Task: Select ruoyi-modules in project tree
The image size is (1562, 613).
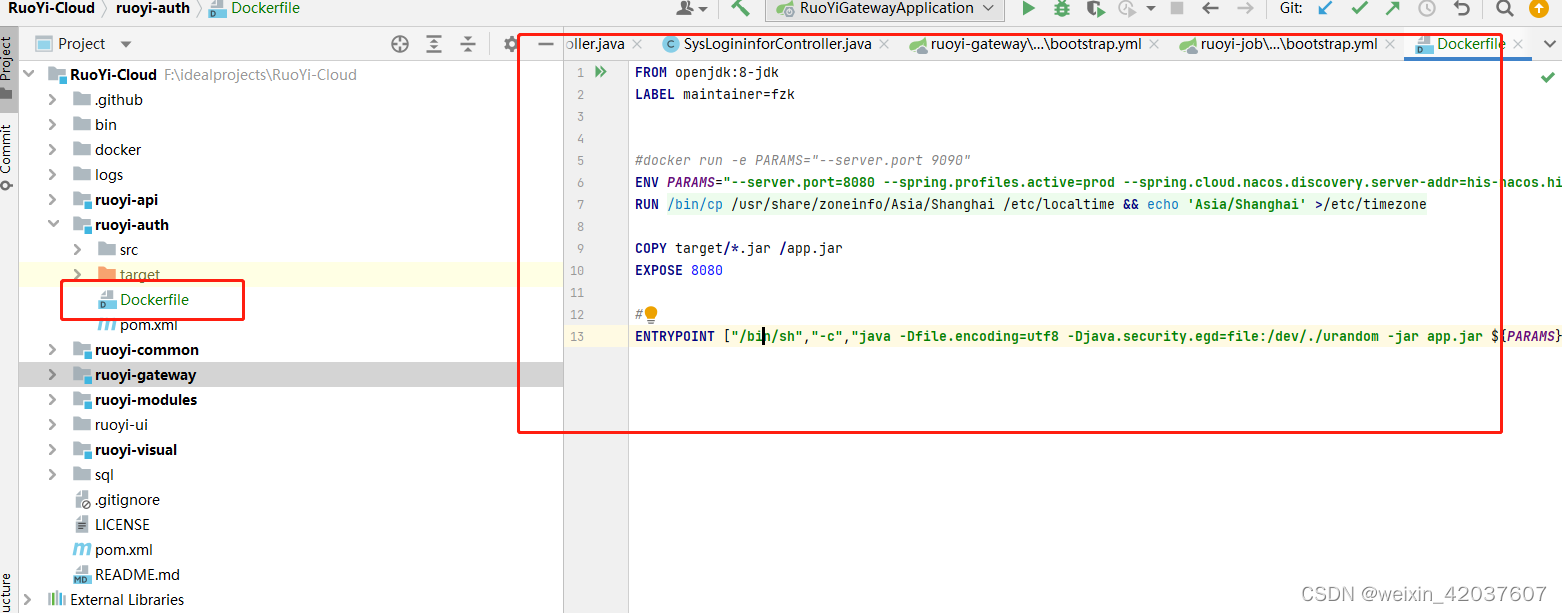Action: tap(146, 400)
